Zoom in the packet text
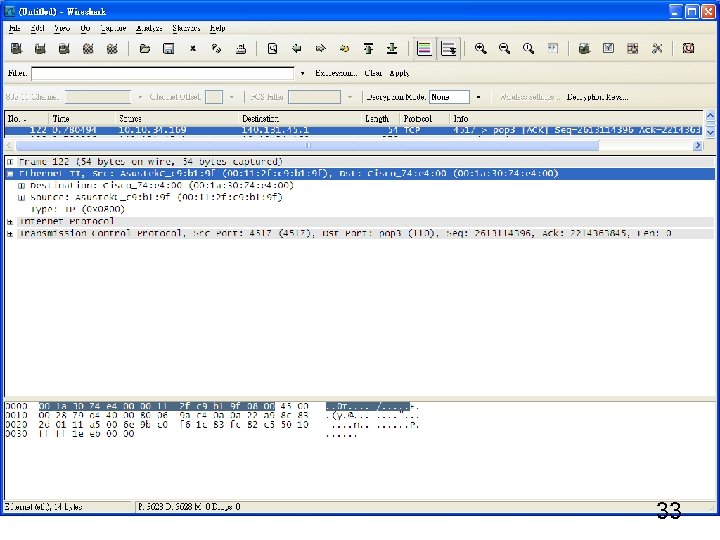 pos(480,48)
